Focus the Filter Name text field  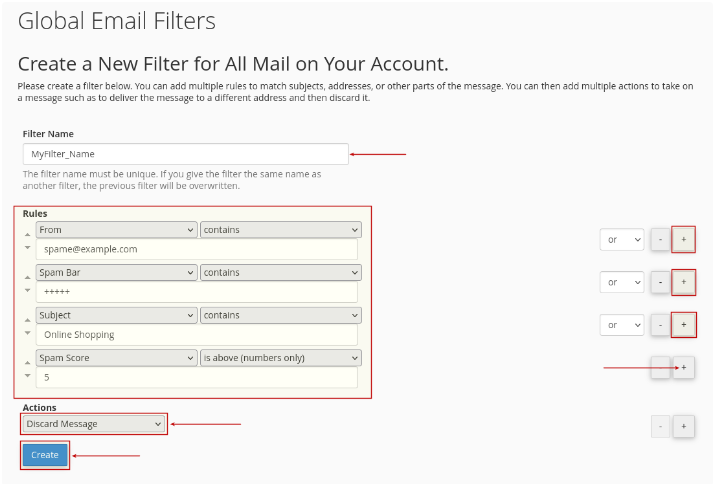pos(186,154)
